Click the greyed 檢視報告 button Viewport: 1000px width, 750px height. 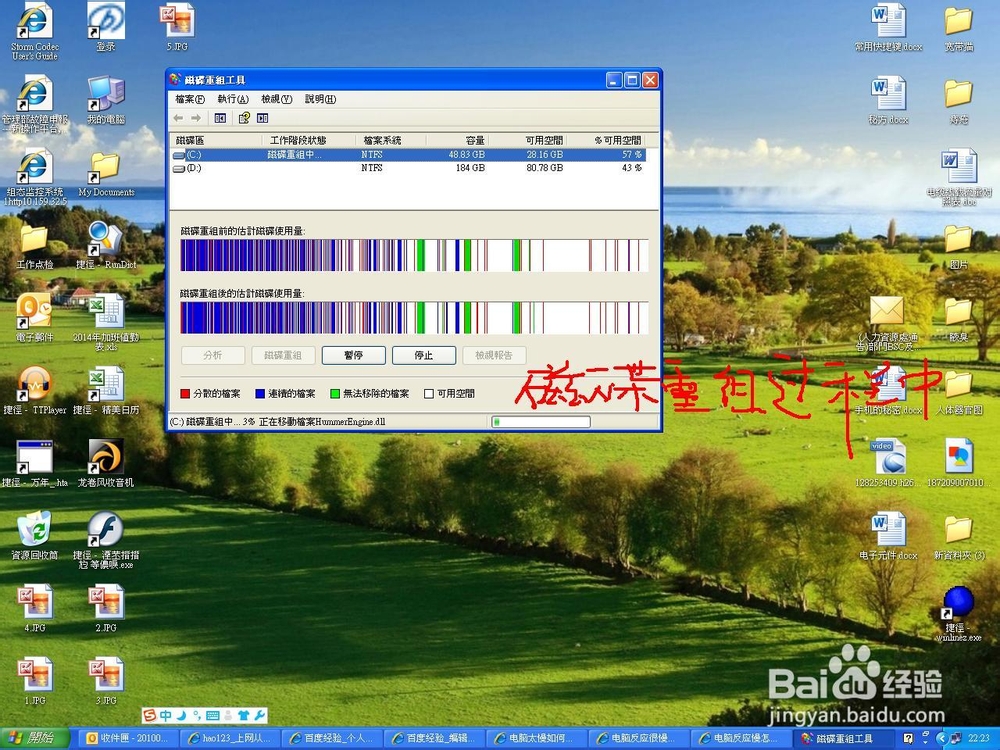click(494, 355)
